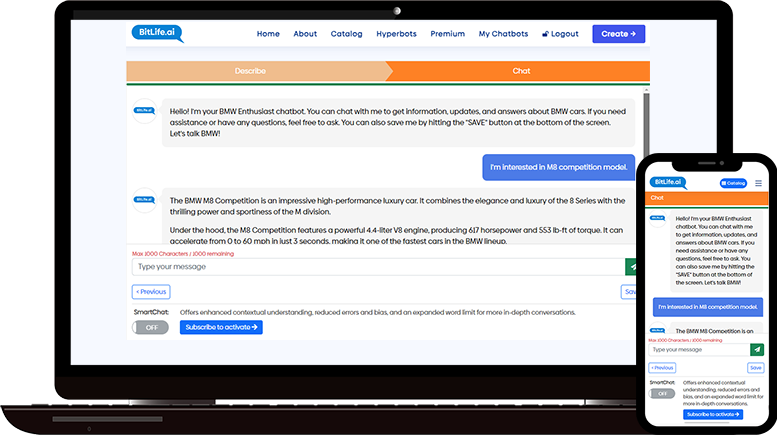Tap the Previous button on phone
777x436 pixels.
tap(662, 368)
